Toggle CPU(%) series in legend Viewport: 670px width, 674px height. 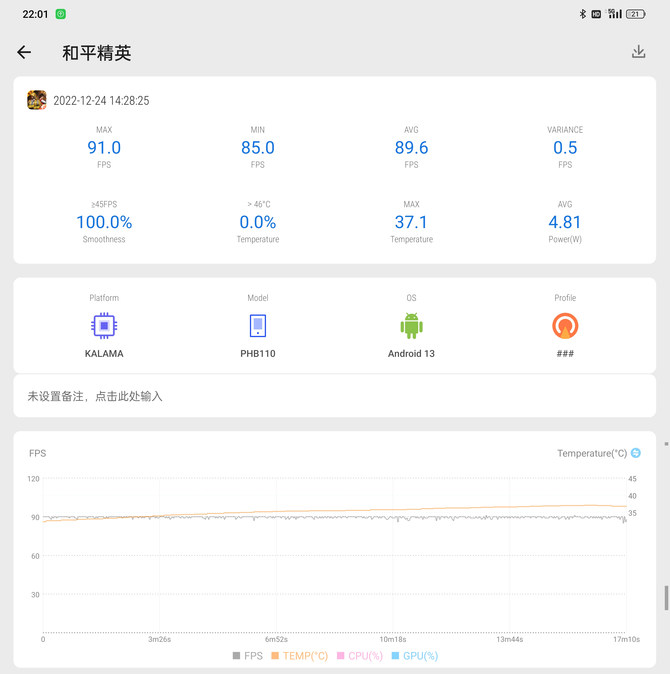[359, 656]
